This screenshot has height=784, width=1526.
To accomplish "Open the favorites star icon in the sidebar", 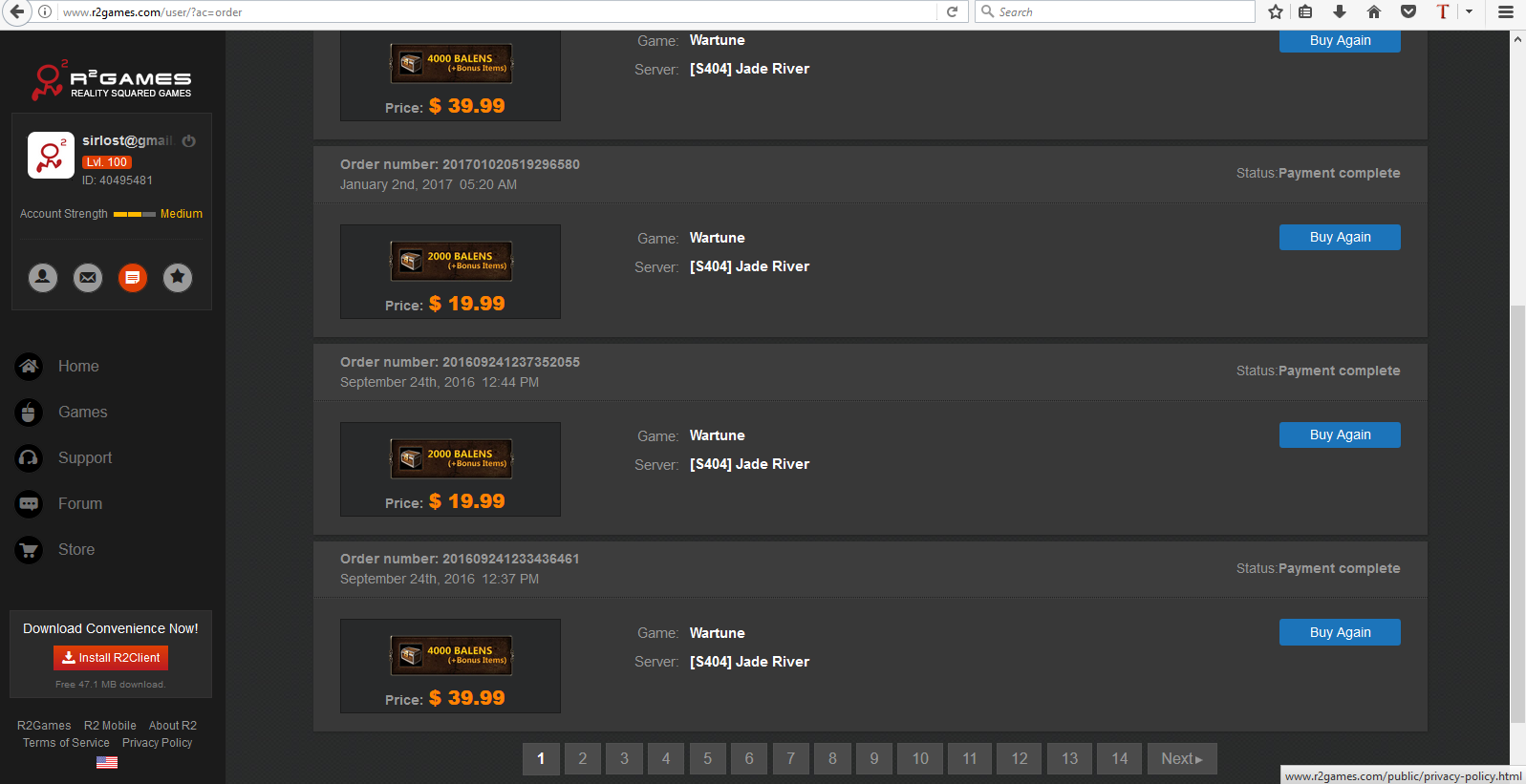I will pyautogui.click(x=178, y=278).
